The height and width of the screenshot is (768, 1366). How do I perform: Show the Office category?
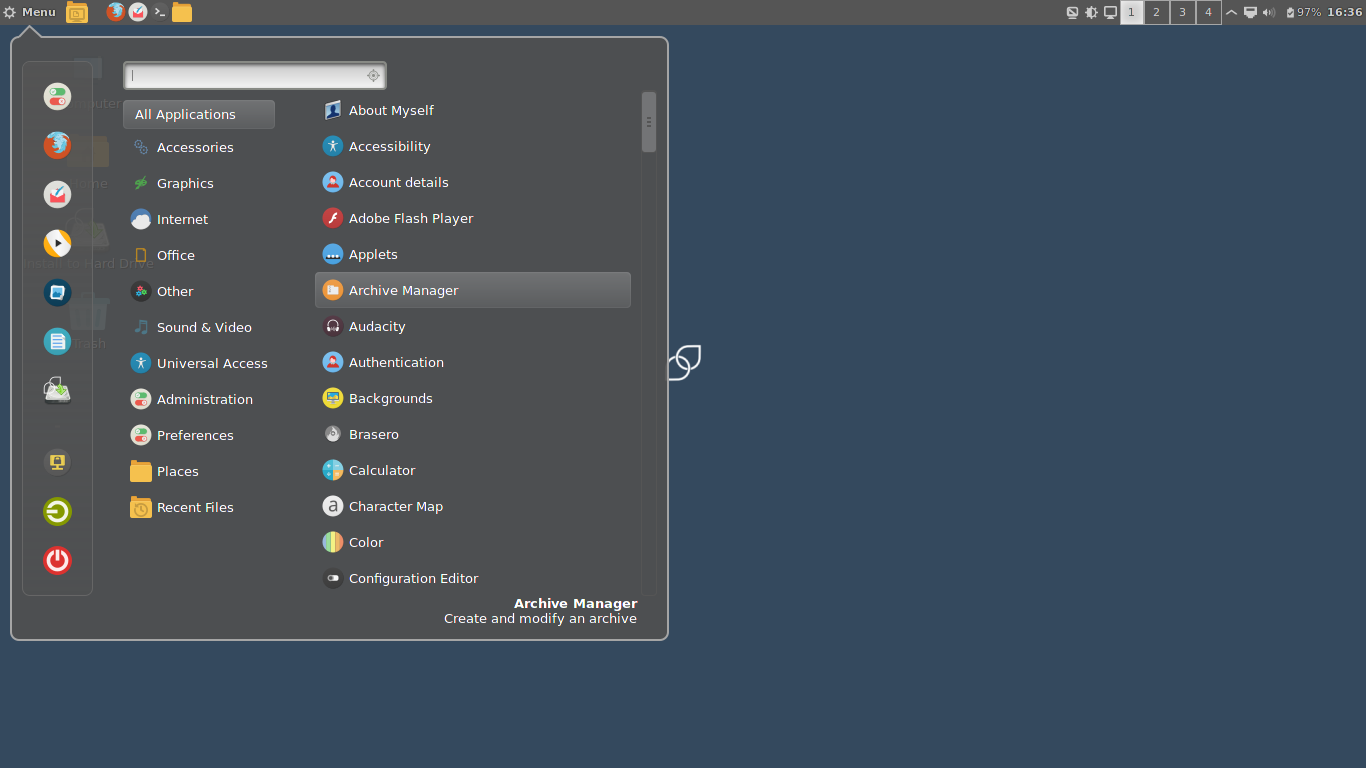click(x=199, y=255)
